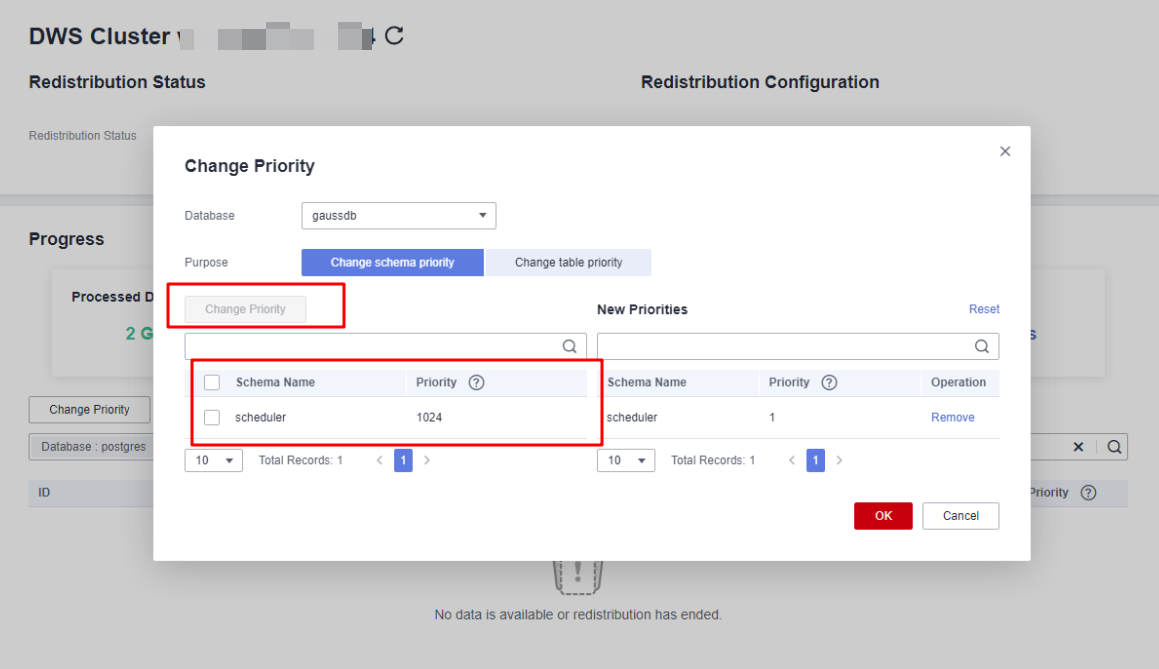Tick the select-all Schema Name header checkbox

(x=212, y=382)
